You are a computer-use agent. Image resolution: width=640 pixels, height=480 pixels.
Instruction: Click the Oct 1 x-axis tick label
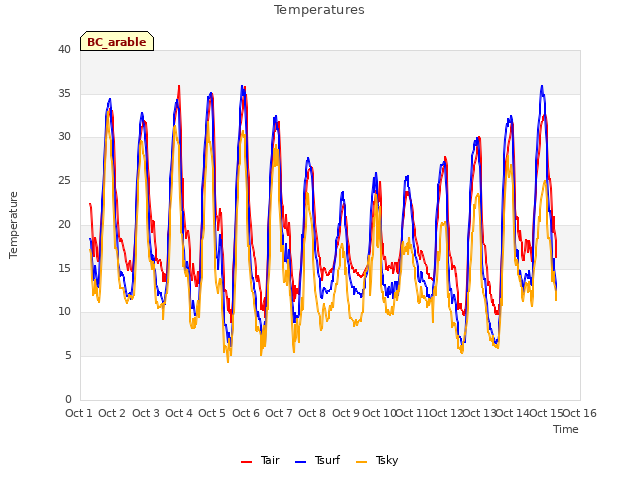(x=79, y=413)
